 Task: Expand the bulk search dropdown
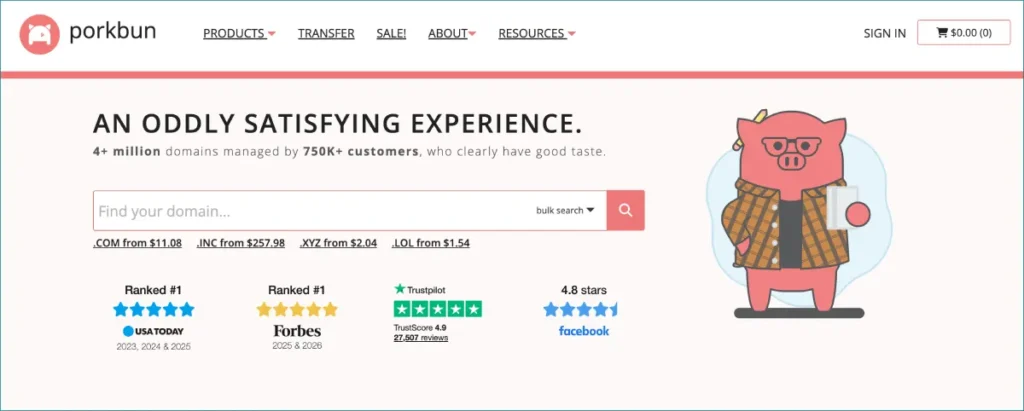(x=565, y=210)
